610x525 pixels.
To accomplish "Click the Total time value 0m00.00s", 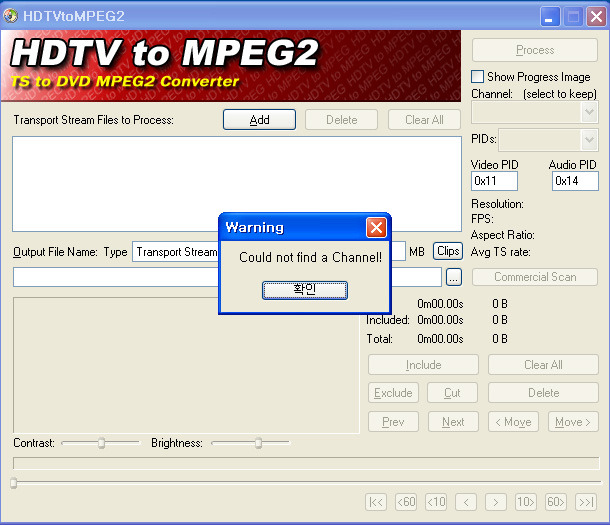I will [x=440, y=339].
